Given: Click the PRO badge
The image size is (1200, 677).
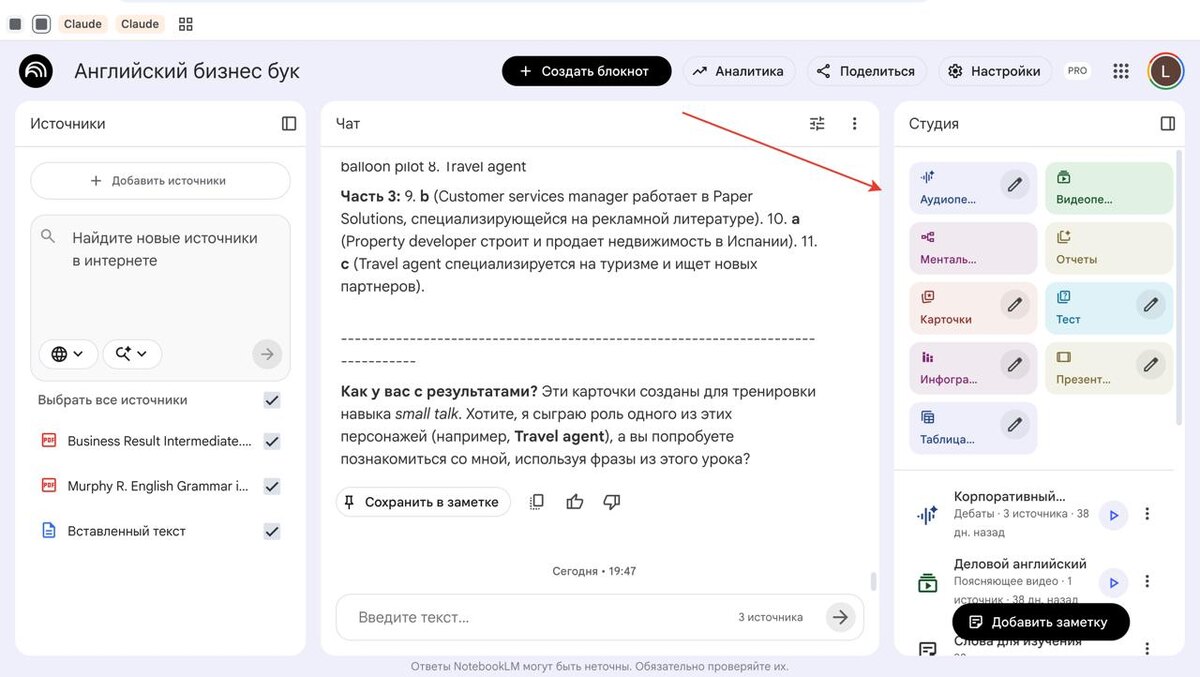Looking at the screenshot, I should [1077, 71].
